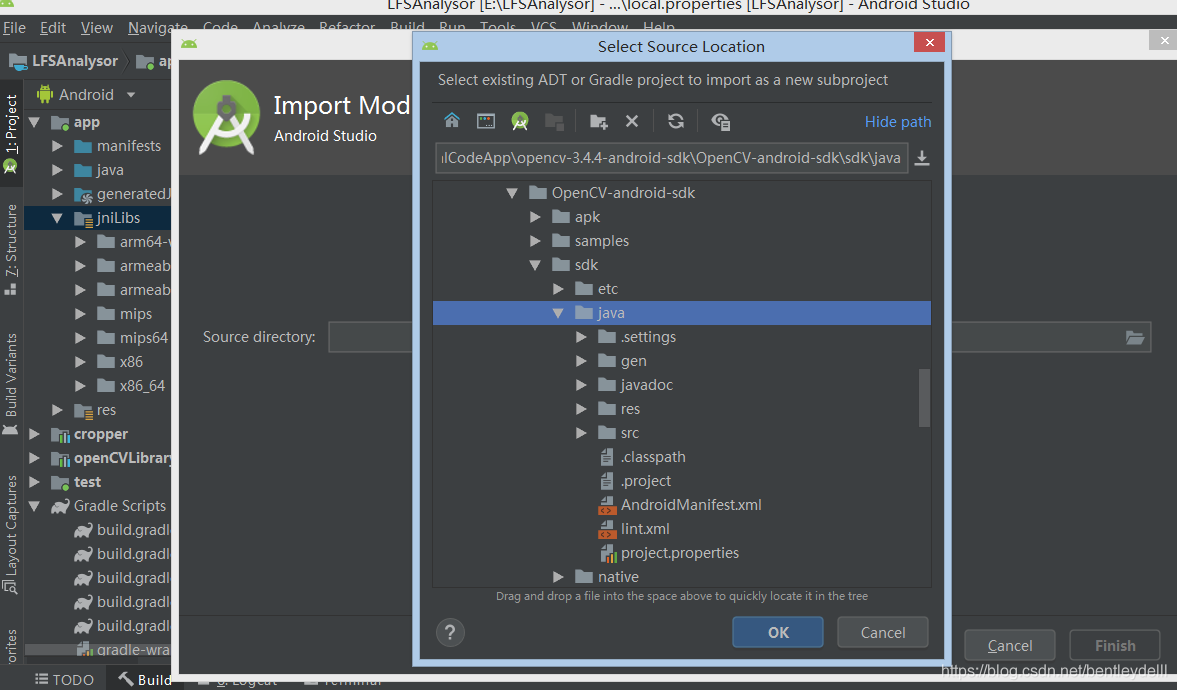Click the desktop directory icon
This screenshot has height=690, width=1177.
[486, 121]
